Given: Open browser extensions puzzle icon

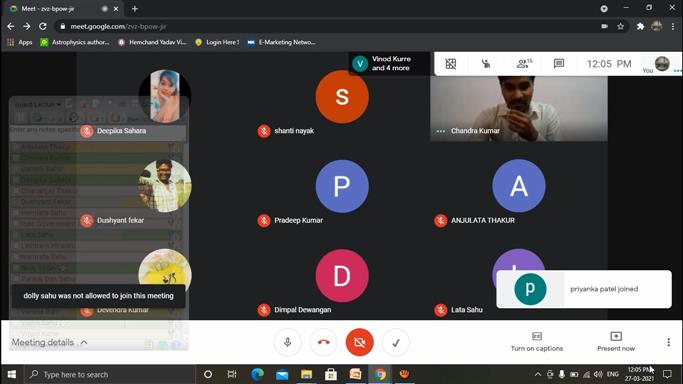Looking at the screenshot, I should (x=640, y=27).
